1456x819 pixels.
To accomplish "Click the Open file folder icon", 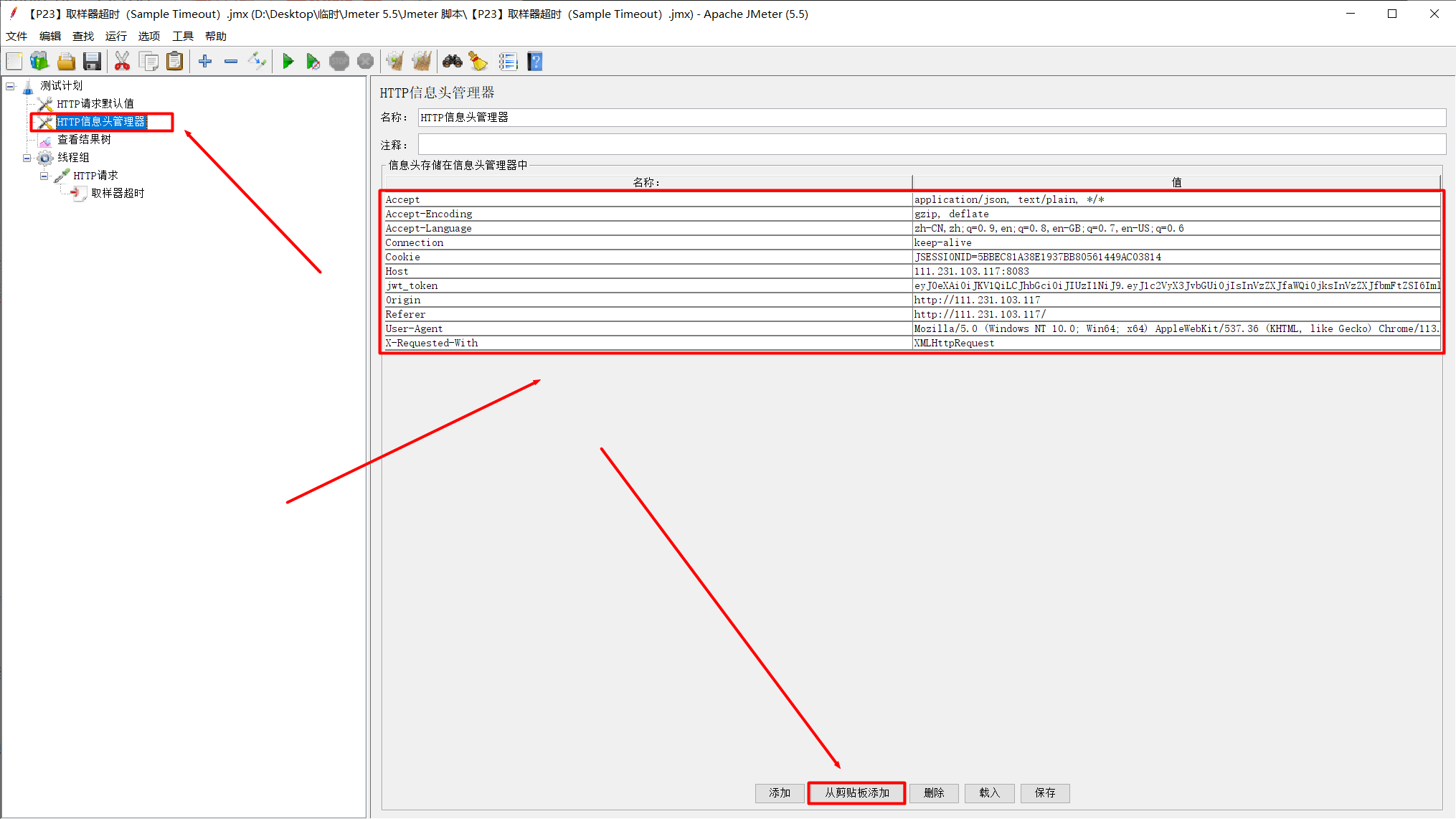I will click(66, 62).
